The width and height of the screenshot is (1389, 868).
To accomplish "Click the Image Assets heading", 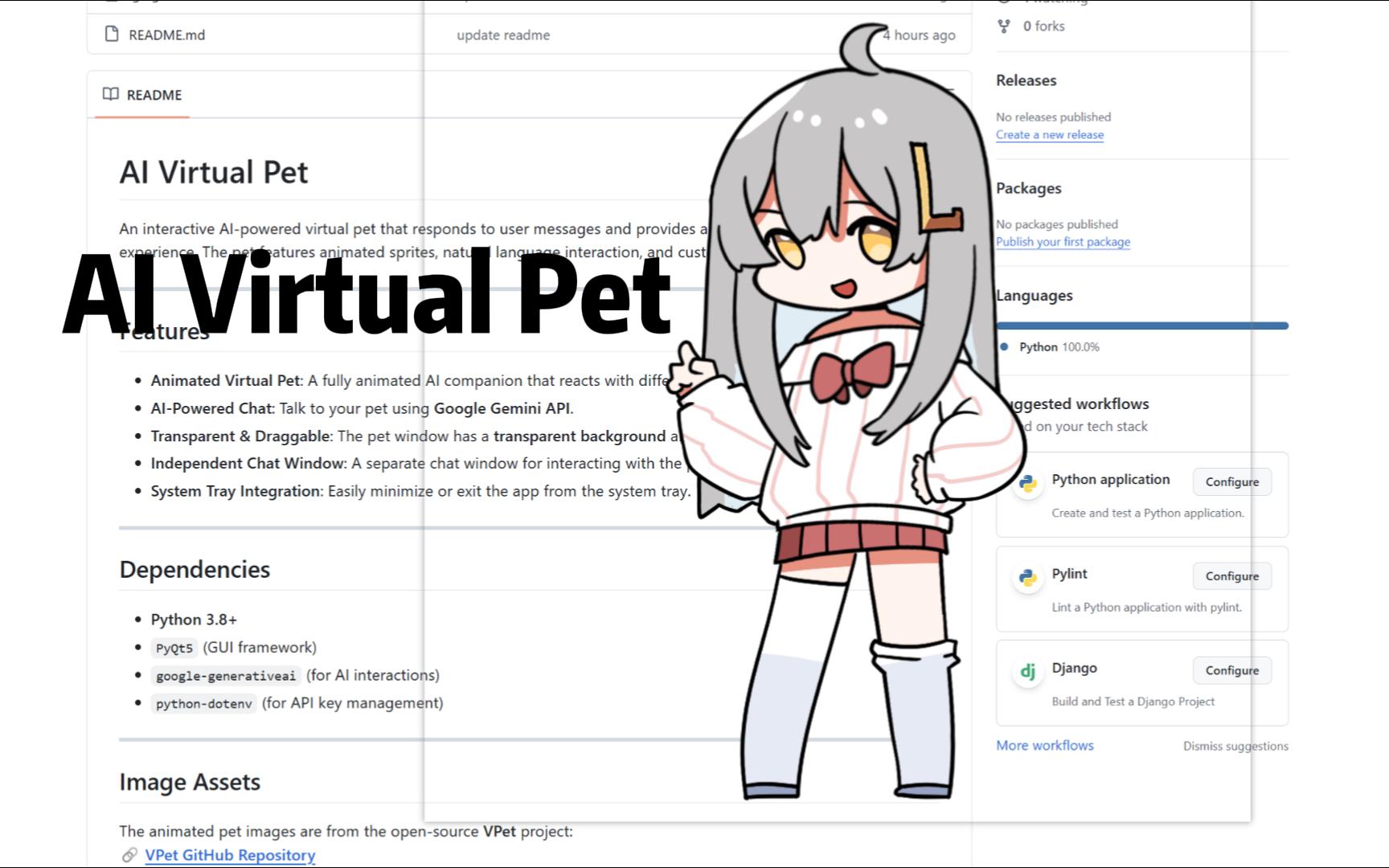I will click(x=190, y=782).
